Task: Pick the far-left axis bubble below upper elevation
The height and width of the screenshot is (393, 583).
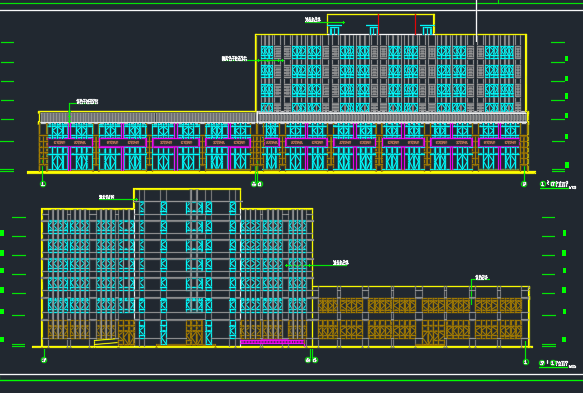Action: [x=43, y=184]
